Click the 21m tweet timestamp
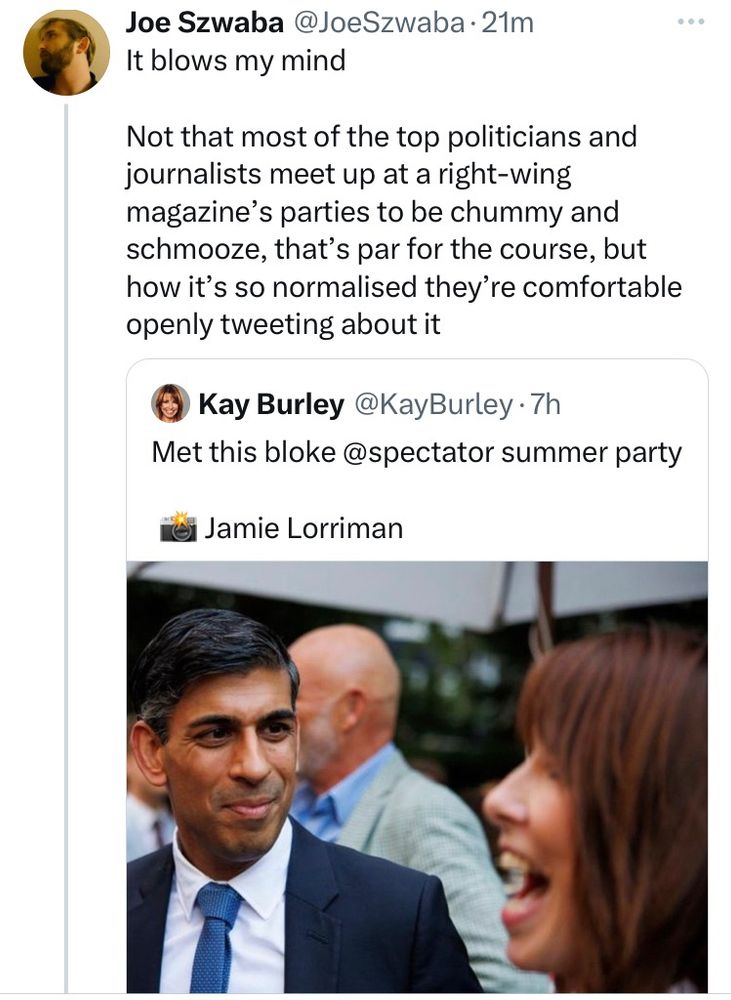 (x=508, y=24)
